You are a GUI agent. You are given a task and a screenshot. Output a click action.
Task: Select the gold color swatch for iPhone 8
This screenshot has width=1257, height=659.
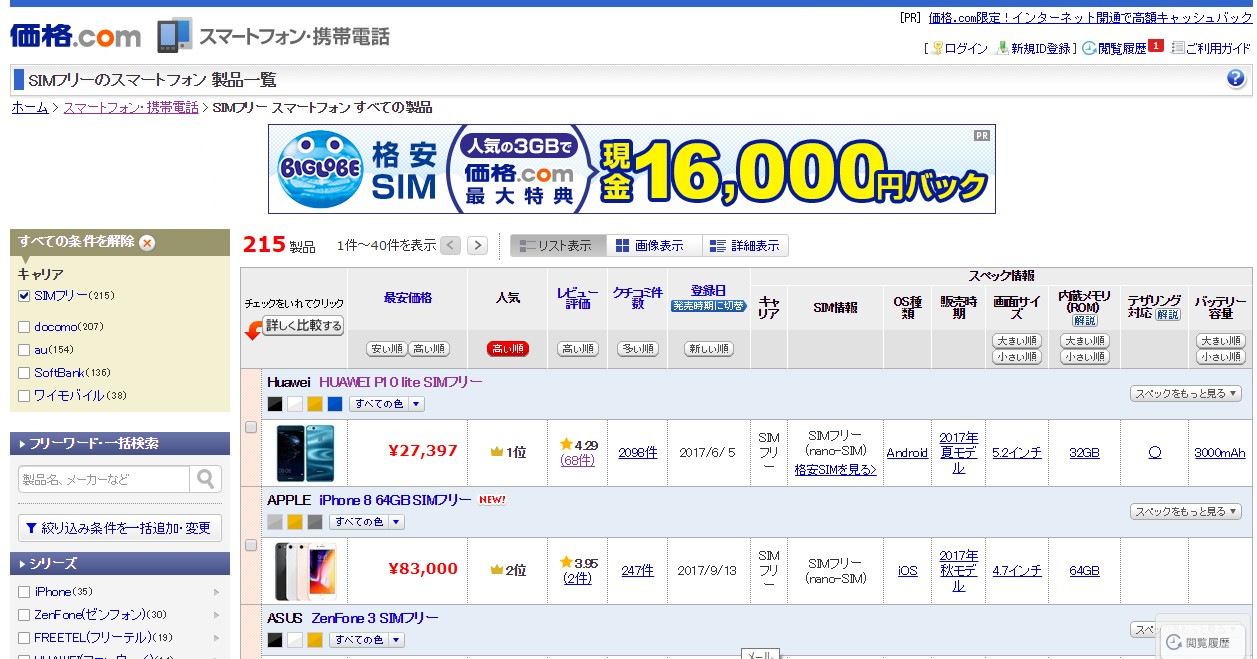coord(295,522)
